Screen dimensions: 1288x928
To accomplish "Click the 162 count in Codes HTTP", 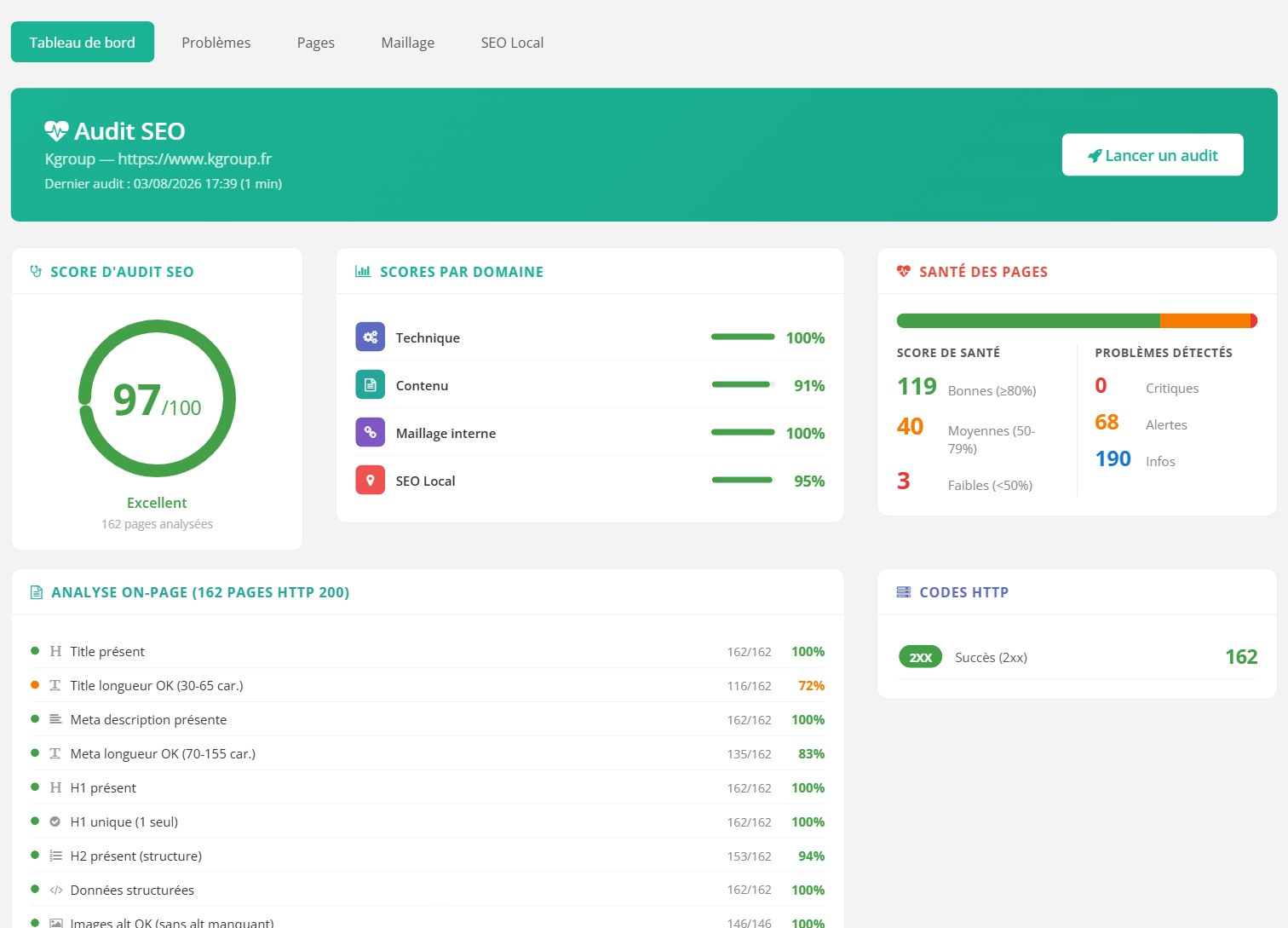I will point(1241,656).
